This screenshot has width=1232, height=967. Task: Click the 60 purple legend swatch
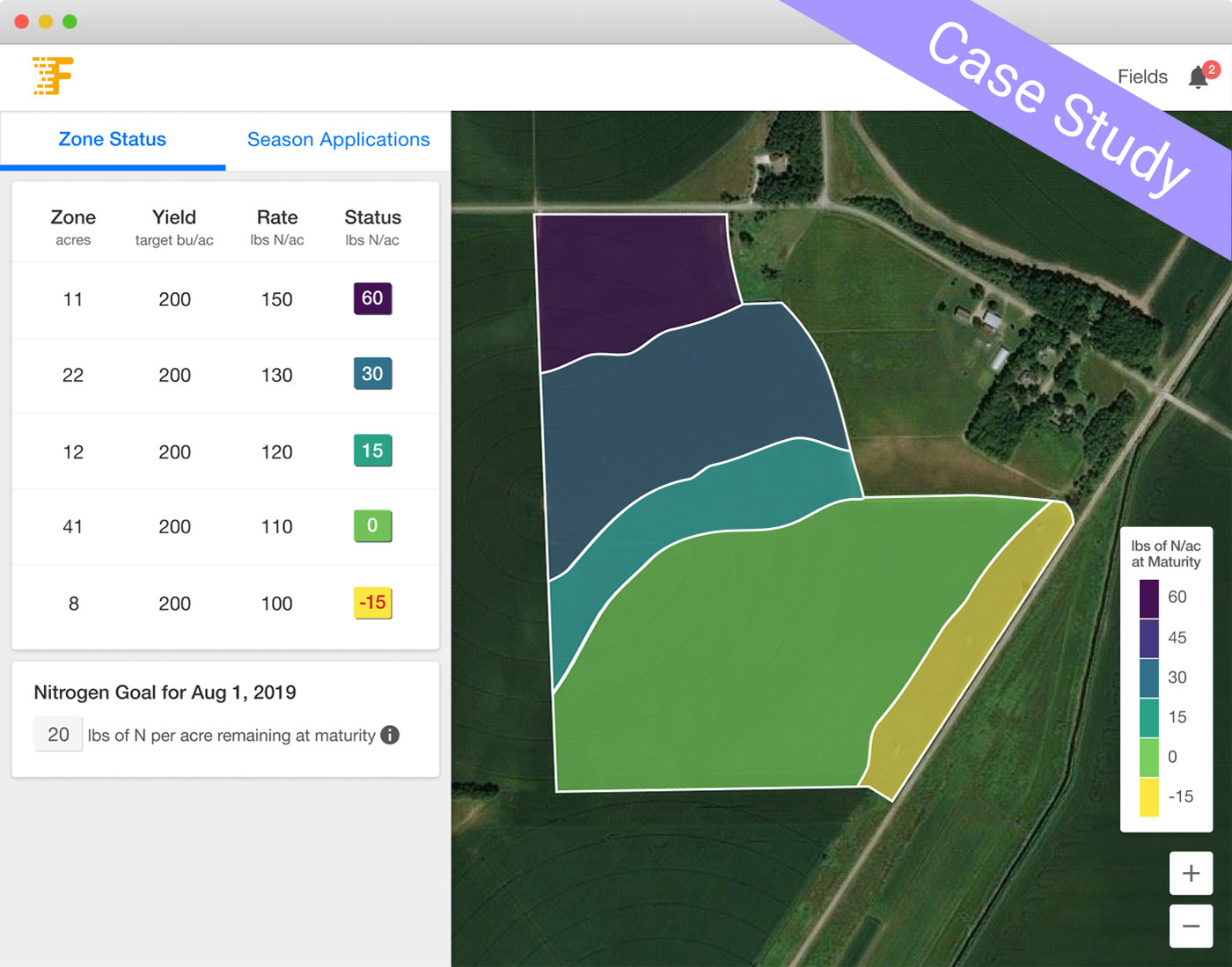[1149, 598]
